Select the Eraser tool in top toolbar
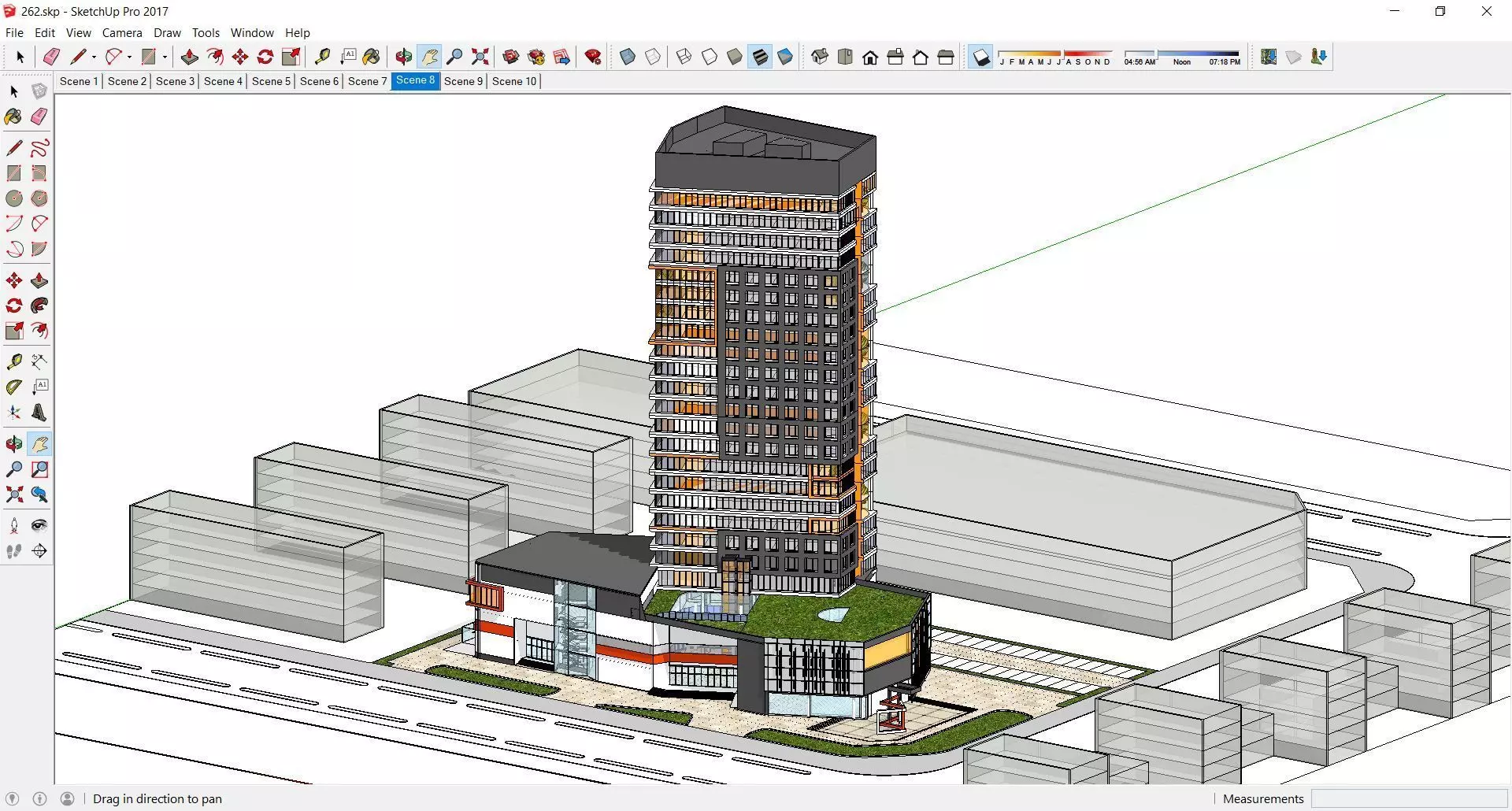 51,57
